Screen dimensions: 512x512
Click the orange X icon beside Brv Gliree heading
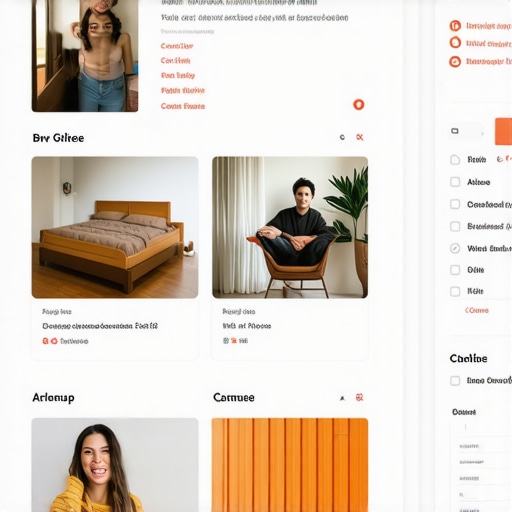pos(360,137)
